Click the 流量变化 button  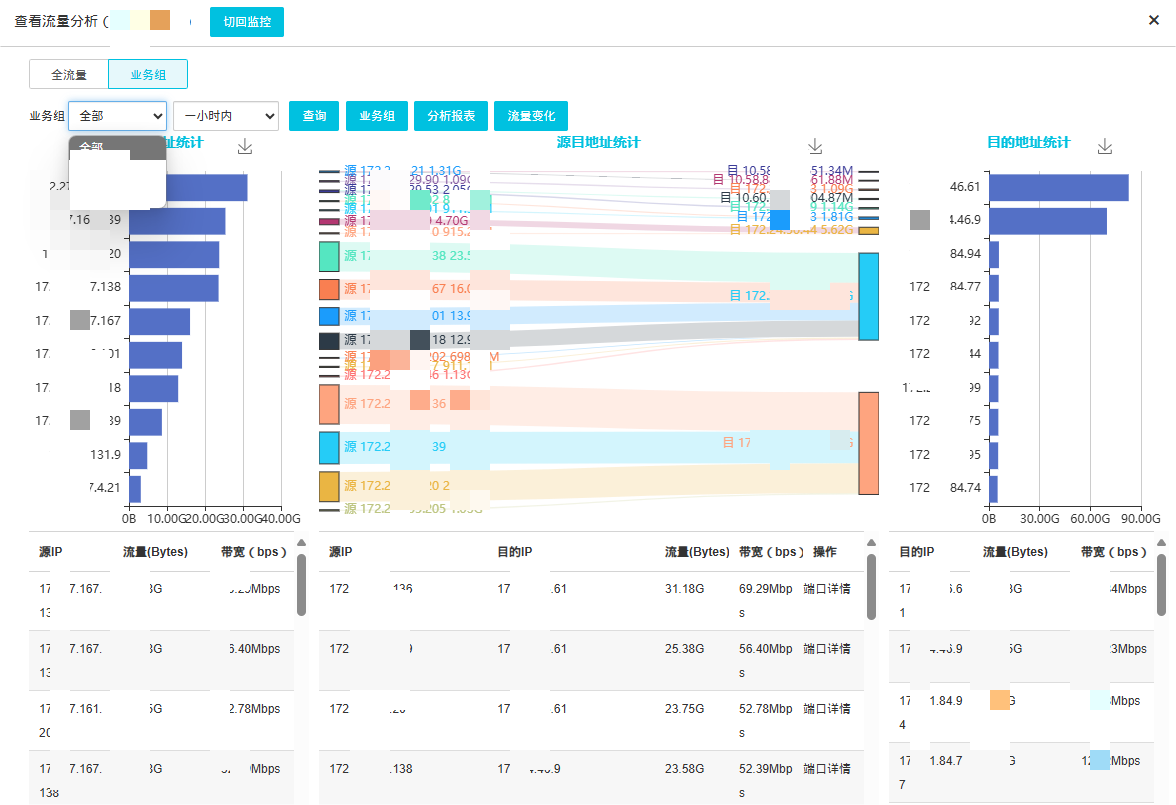(531, 116)
